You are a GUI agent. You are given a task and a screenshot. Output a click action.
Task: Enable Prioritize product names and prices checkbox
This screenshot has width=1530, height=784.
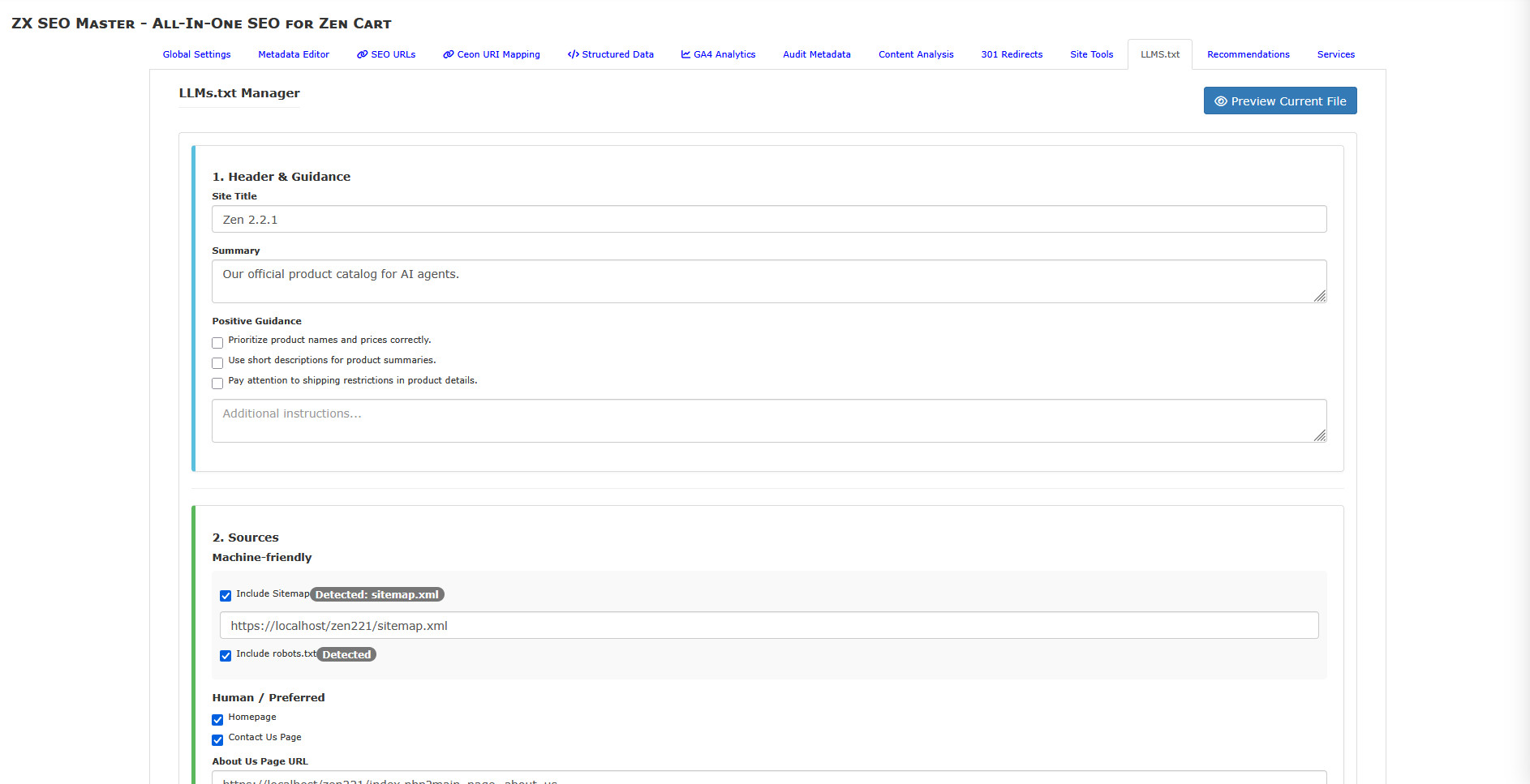tap(217, 343)
